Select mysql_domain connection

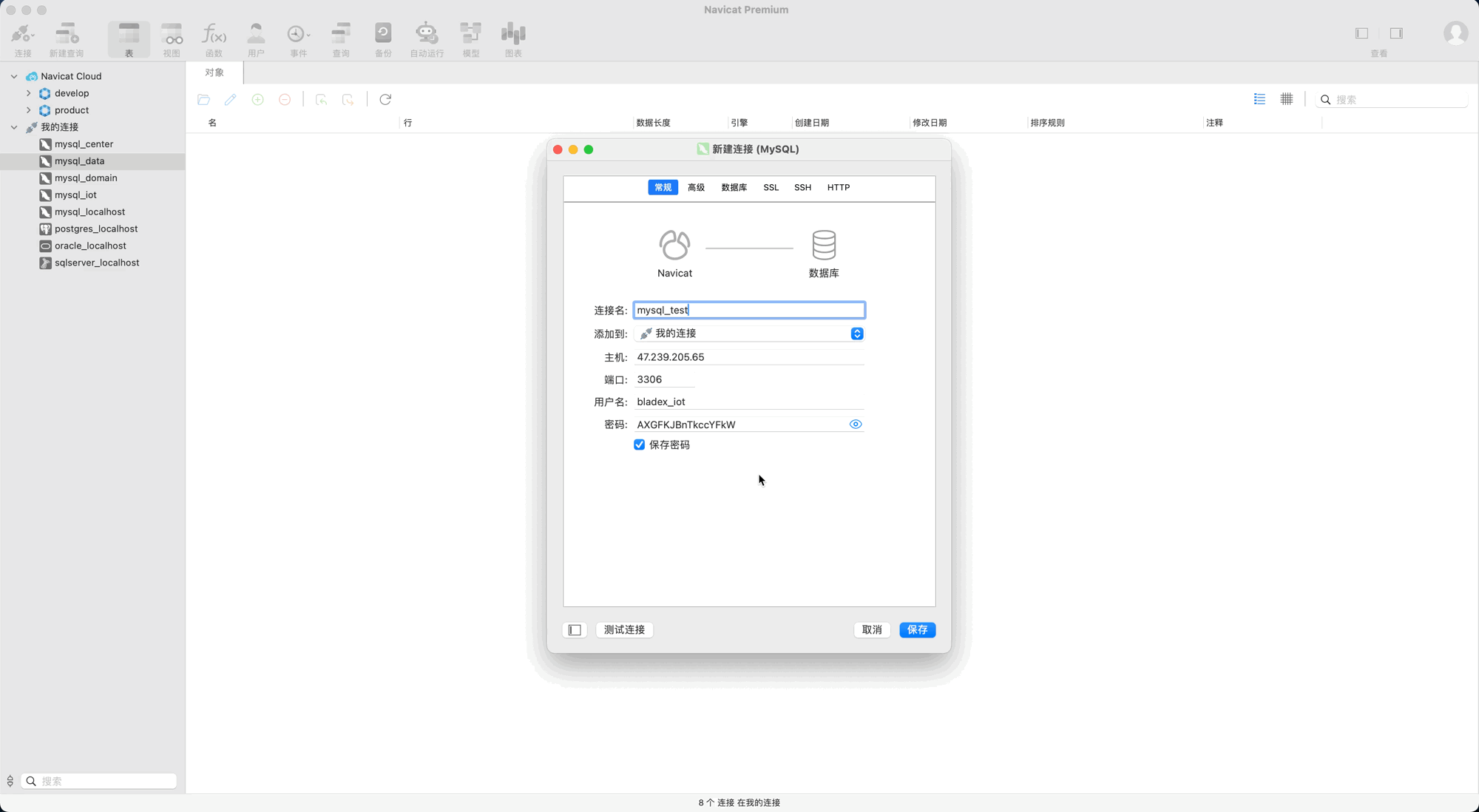(92, 178)
